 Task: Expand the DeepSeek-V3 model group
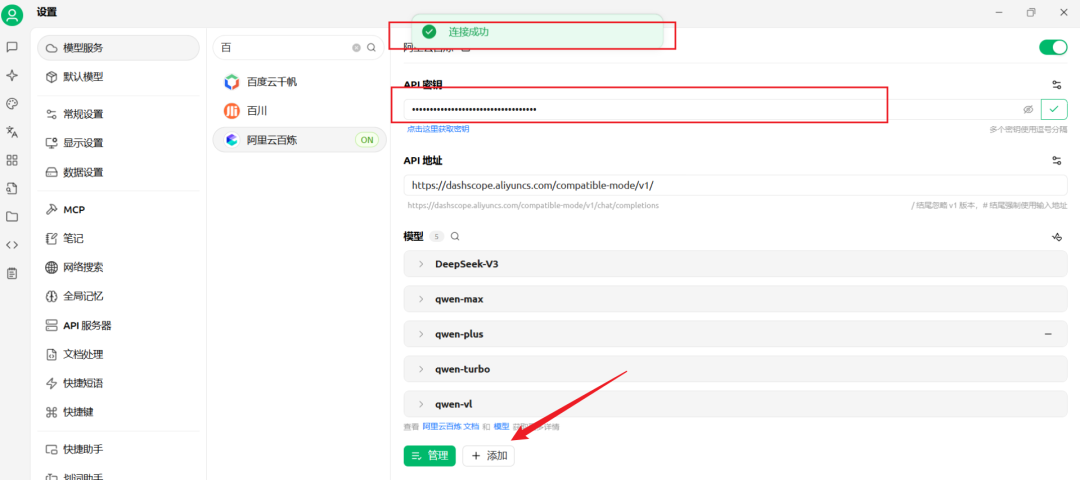click(x=735, y=264)
